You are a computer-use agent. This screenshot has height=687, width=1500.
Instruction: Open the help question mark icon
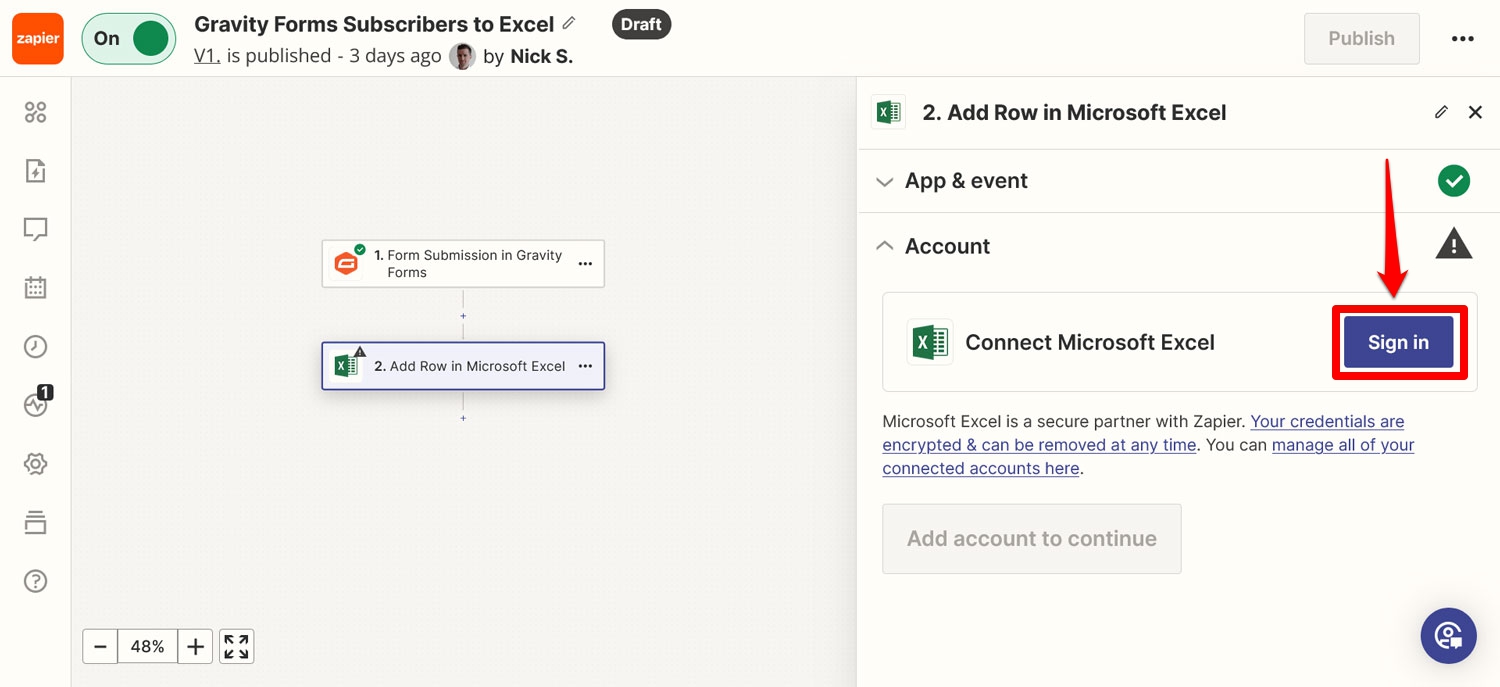(x=35, y=581)
